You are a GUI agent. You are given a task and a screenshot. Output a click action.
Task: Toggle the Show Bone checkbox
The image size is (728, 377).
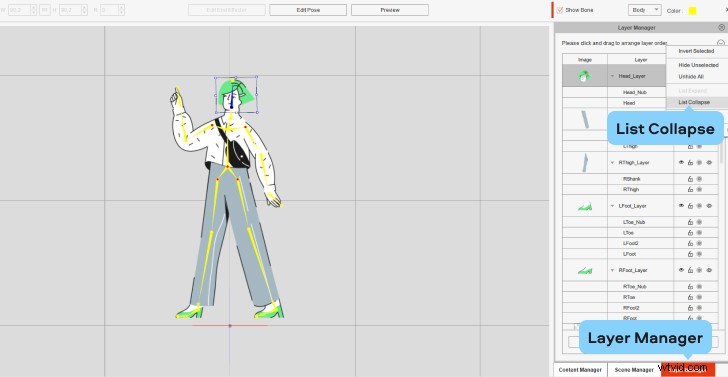[559, 10]
